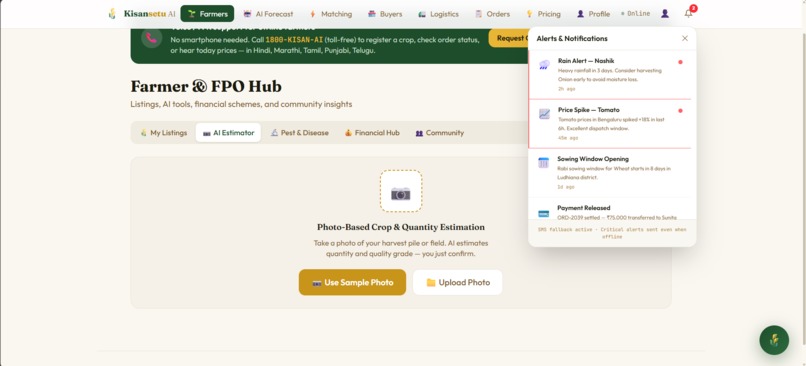Click the phone icon in green banner
The height and width of the screenshot is (366, 806).
pyautogui.click(x=152, y=38)
